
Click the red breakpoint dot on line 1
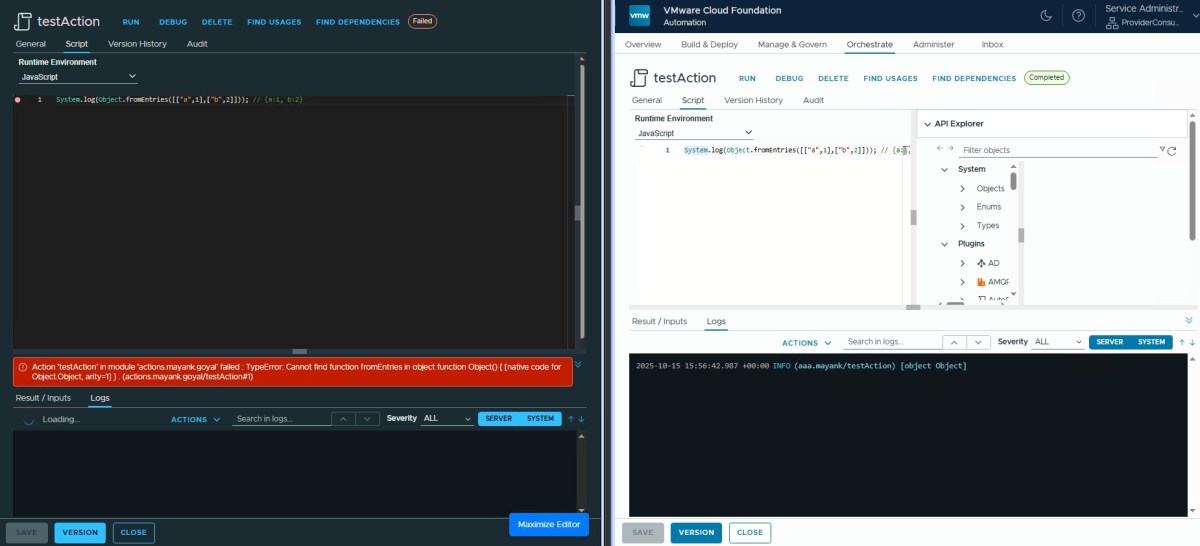18,100
